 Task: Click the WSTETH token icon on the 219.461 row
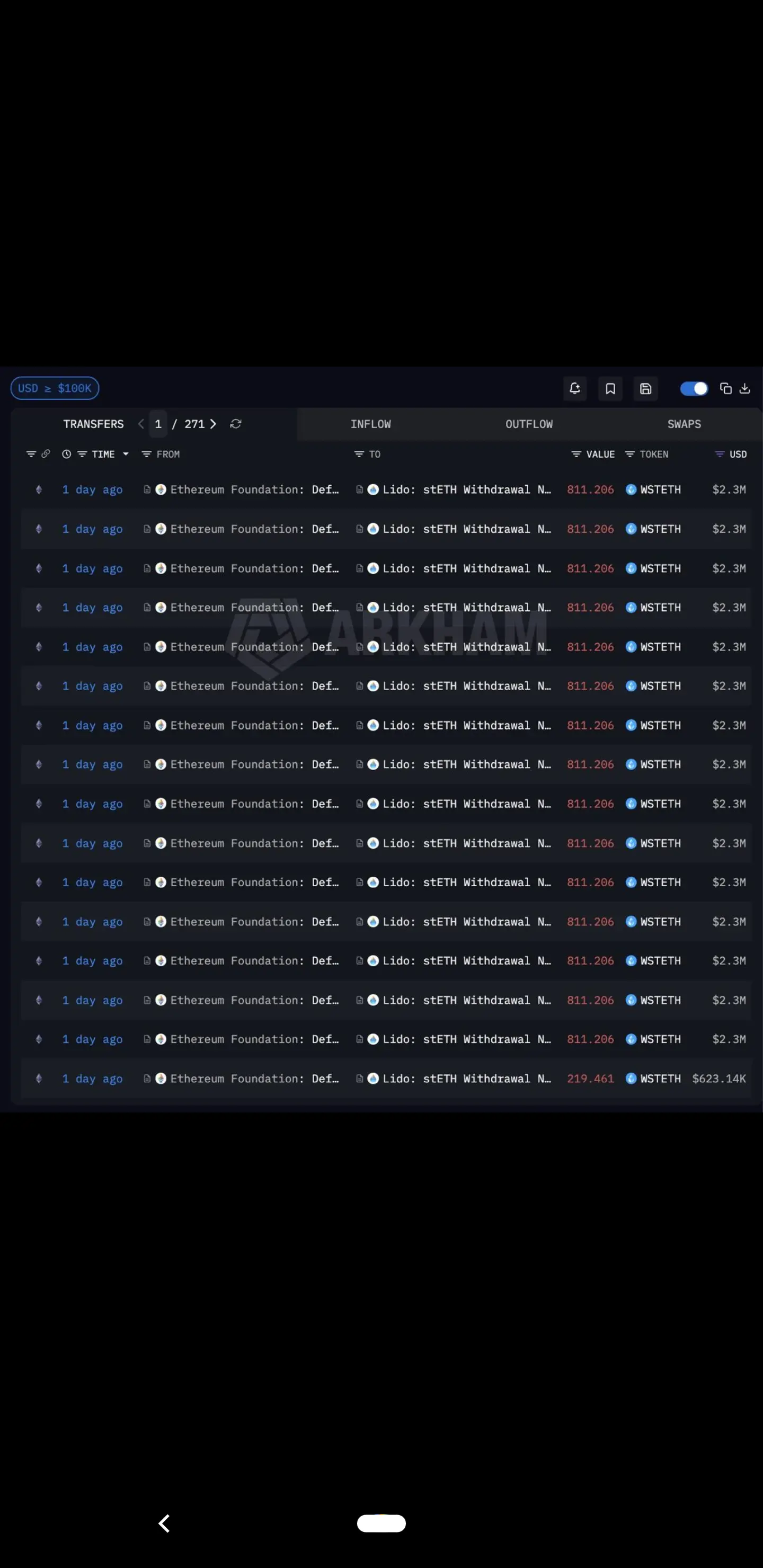coord(631,1079)
